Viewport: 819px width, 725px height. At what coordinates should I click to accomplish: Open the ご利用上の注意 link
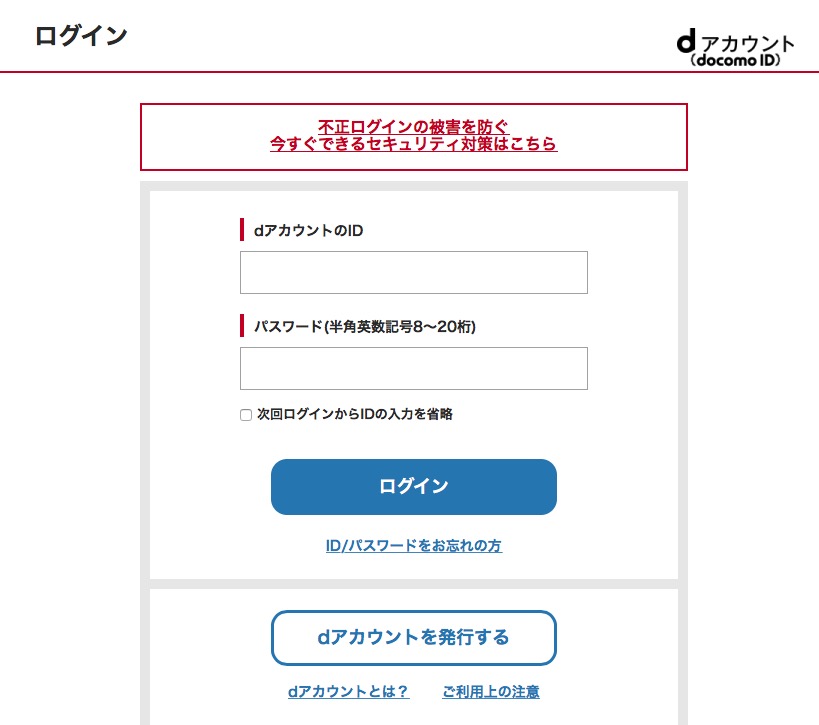pyautogui.click(x=490, y=691)
